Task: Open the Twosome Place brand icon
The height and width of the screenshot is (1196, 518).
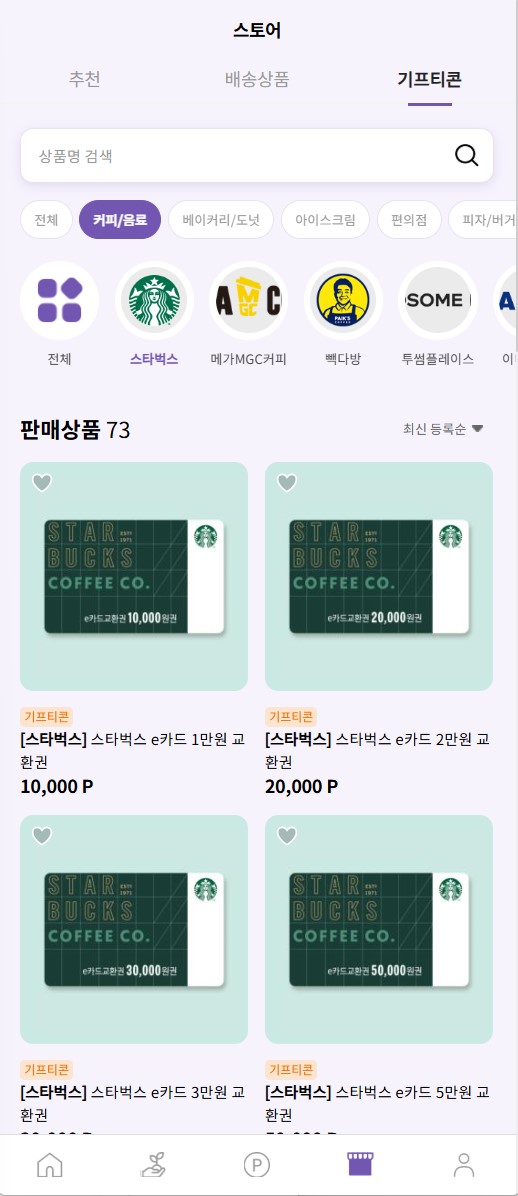Action: click(437, 301)
